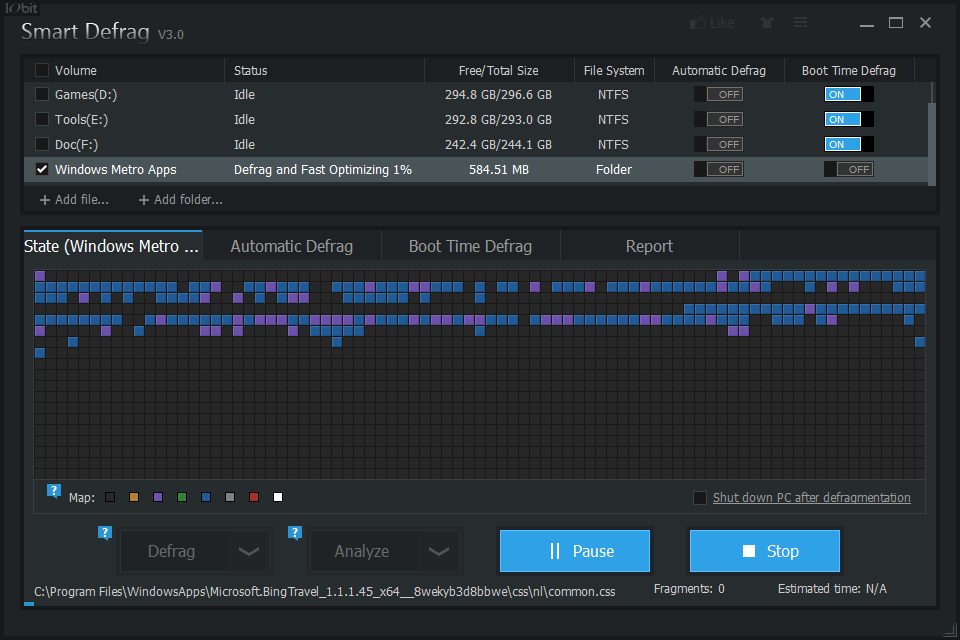This screenshot has width=960, height=640.
Task: Click the 'Defrag and Fast Optimizing 1%' status
Action: tap(323, 170)
